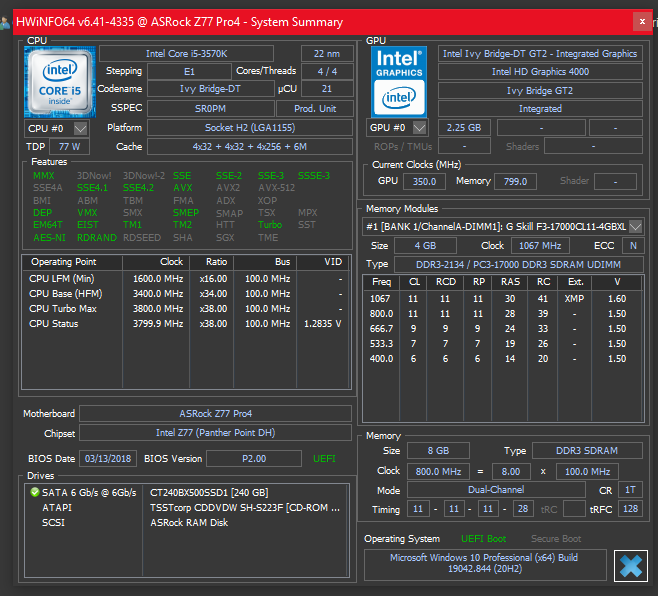The image size is (658, 596).
Task: Click the Stepping value E1
Action: tap(189, 71)
